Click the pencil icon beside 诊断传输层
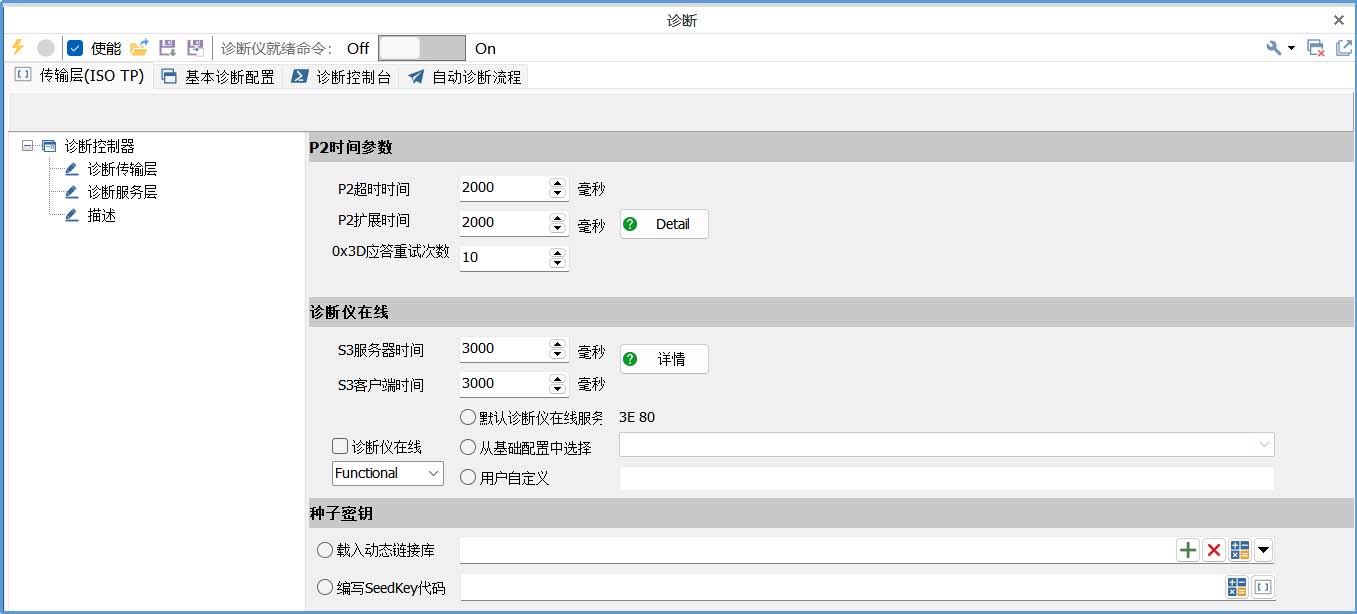Image resolution: width=1357 pixels, height=614 pixels. pyautogui.click(x=72, y=169)
